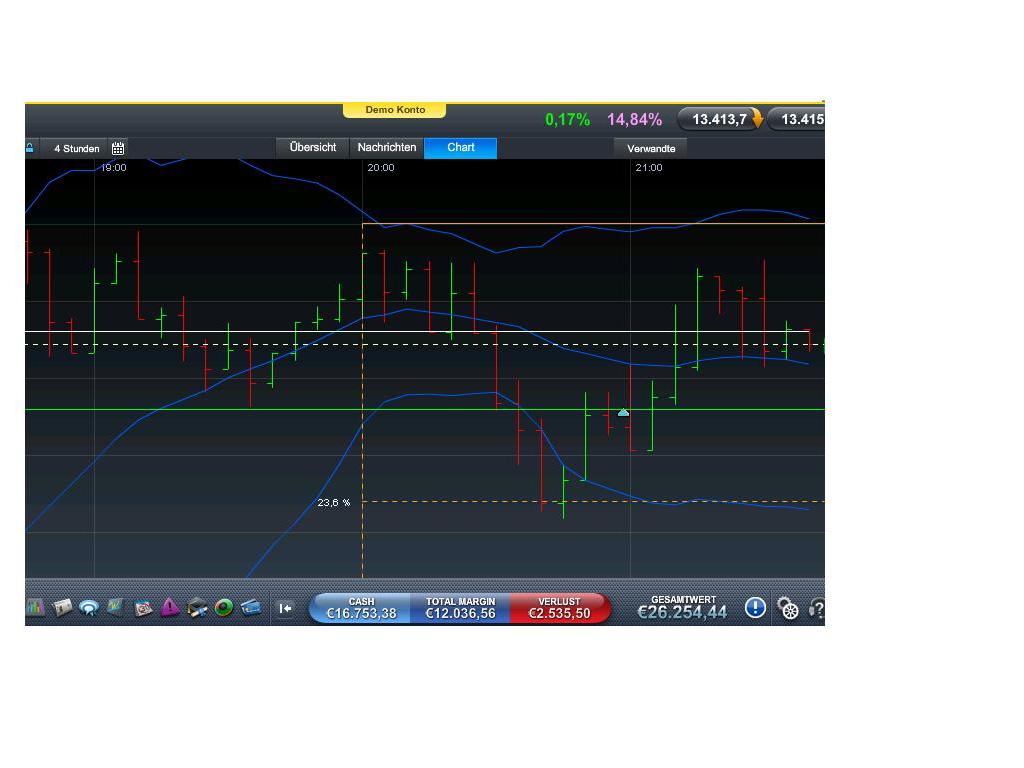Screen dimensions: 1024x768
Task: Open the newspaper news icon
Action: click(x=64, y=608)
